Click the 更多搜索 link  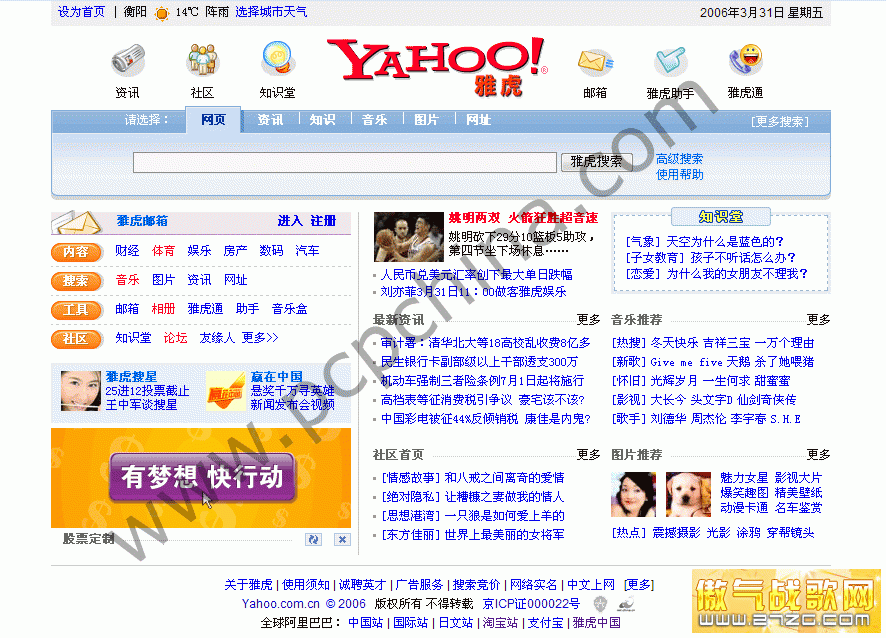point(780,121)
